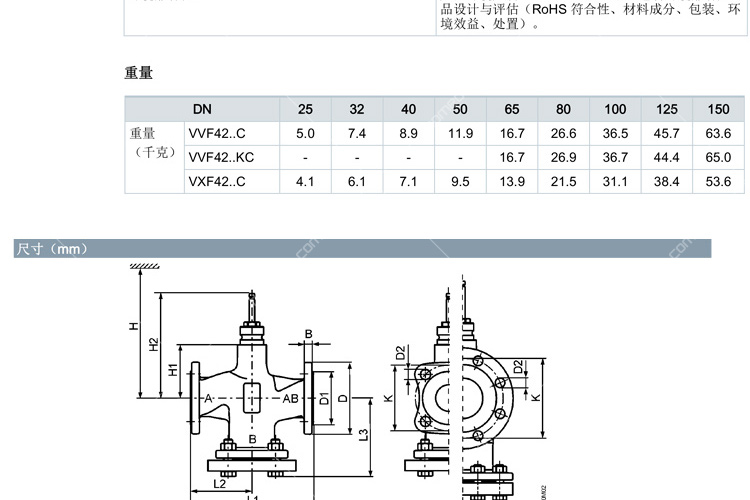Image resolution: width=750 pixels, height=500 pixels.
Task: Click the AB port label on valve drawing
Action: [290, 399]
